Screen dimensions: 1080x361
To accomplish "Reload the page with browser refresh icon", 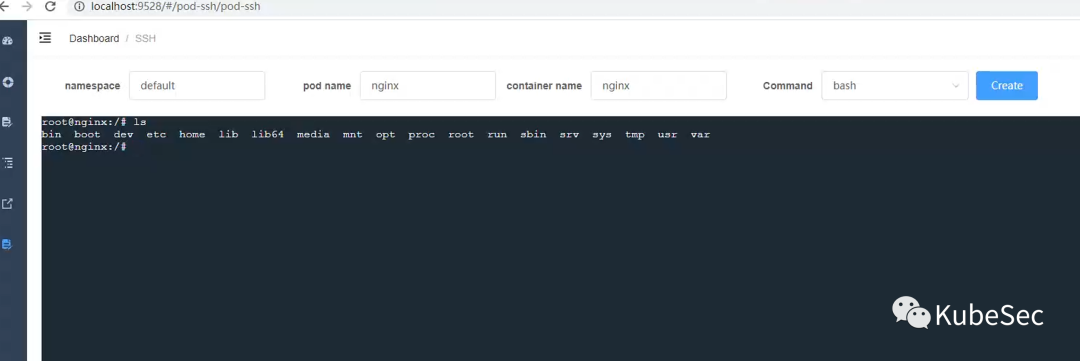I will click(x=50, y=7).
